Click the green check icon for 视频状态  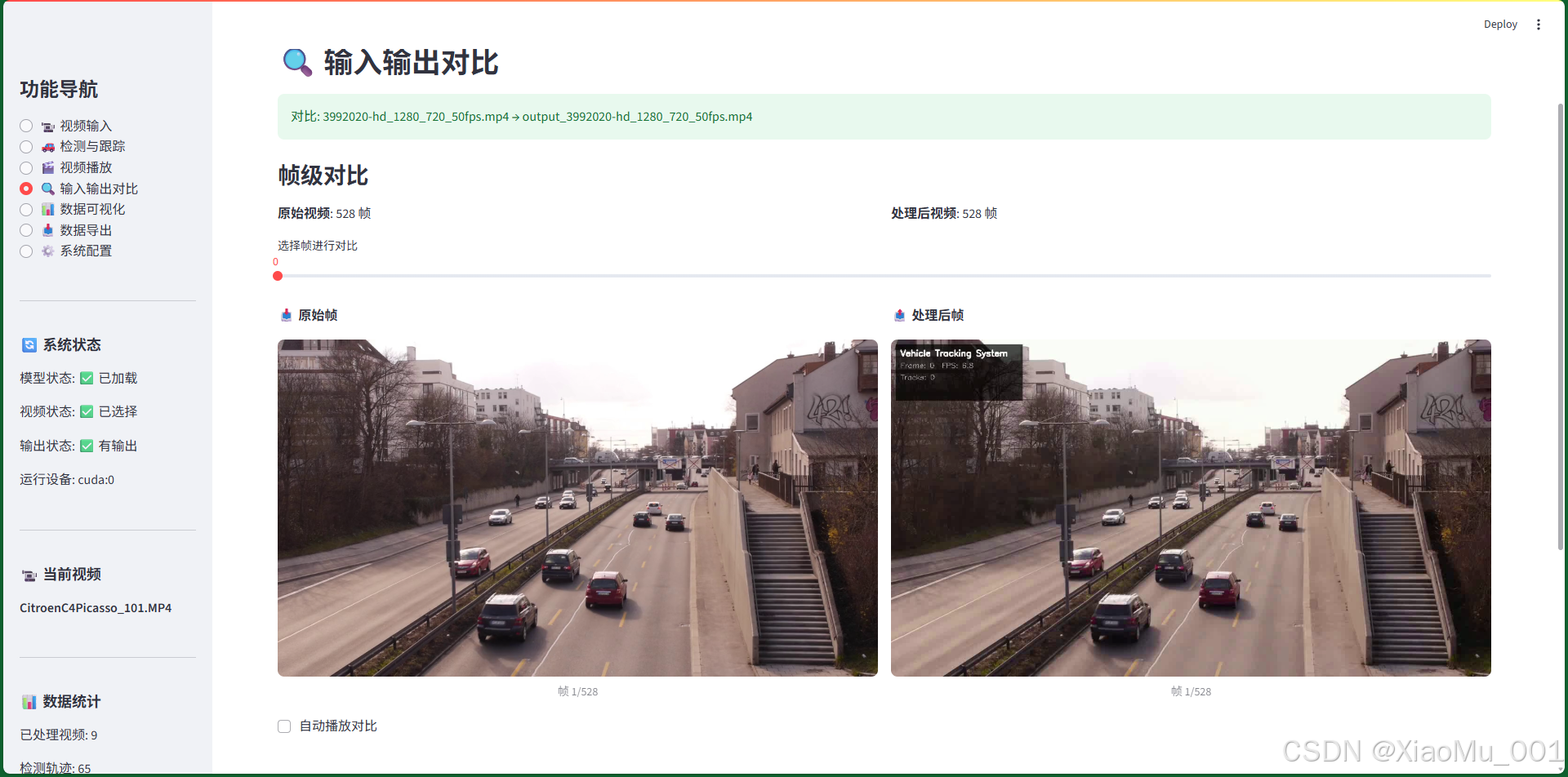coord(87,412)
